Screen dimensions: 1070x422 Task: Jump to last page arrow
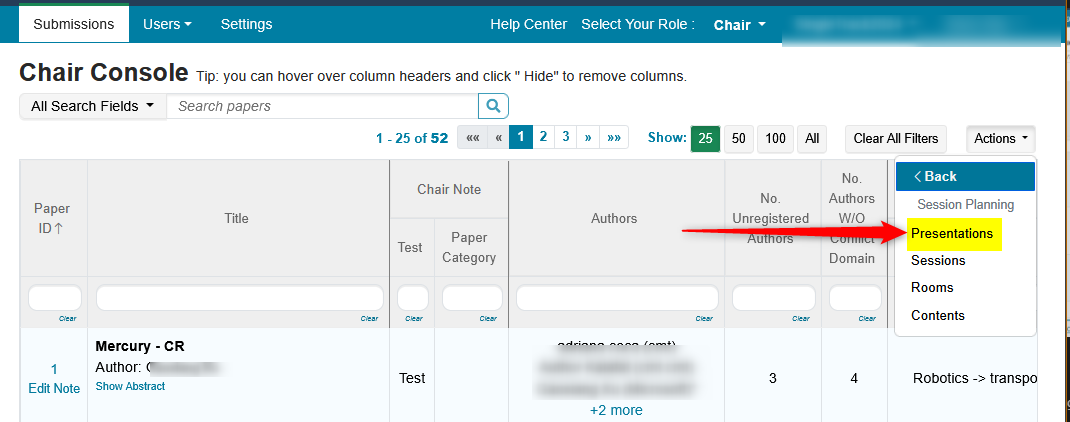pyautogui.click(x=614, y=138)
